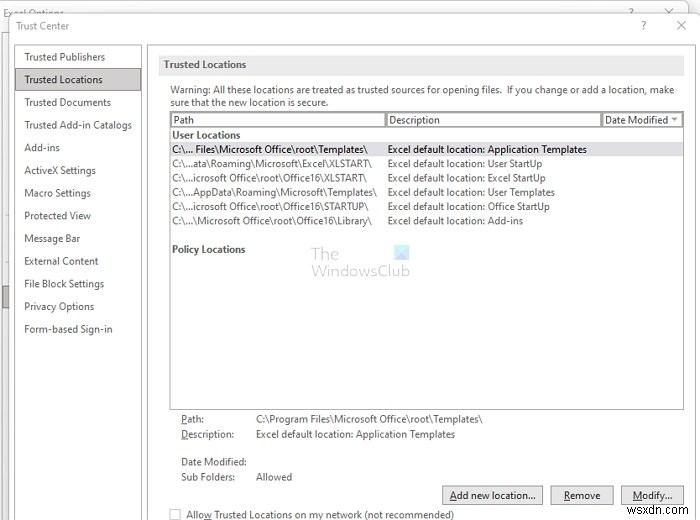The height and width of the screenshot is (520, 700).
Task: Sort by the Path column header
Action: click(x=278, y=120)
